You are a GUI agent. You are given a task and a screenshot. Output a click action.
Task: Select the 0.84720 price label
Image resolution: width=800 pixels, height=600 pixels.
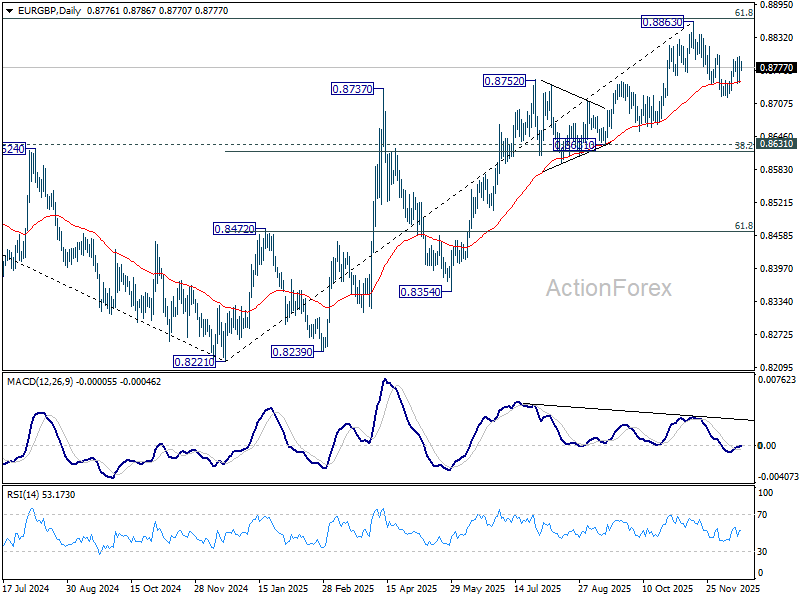pos(234,229)
